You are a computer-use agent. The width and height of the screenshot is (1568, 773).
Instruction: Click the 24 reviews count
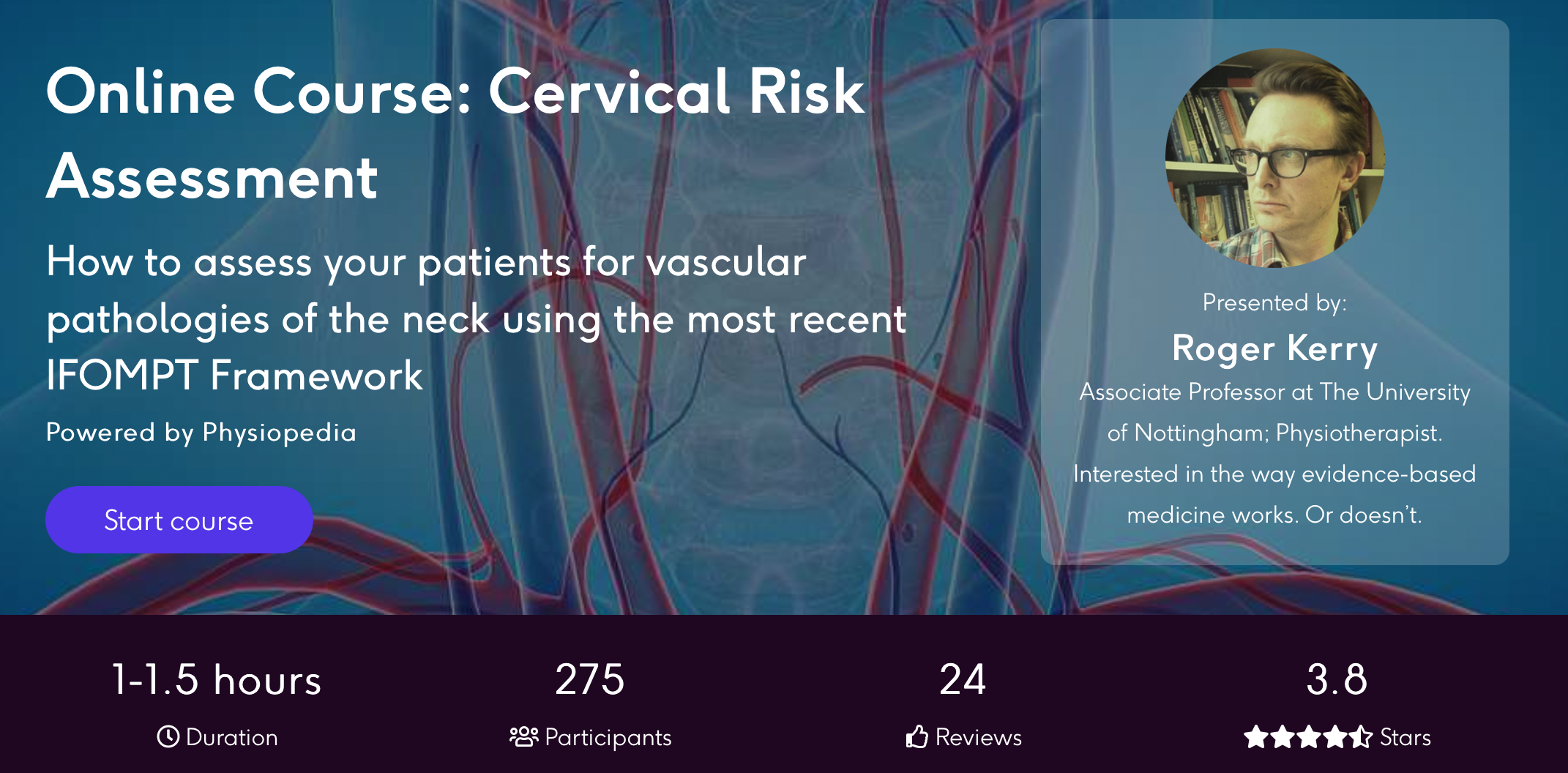click(963, 679)
